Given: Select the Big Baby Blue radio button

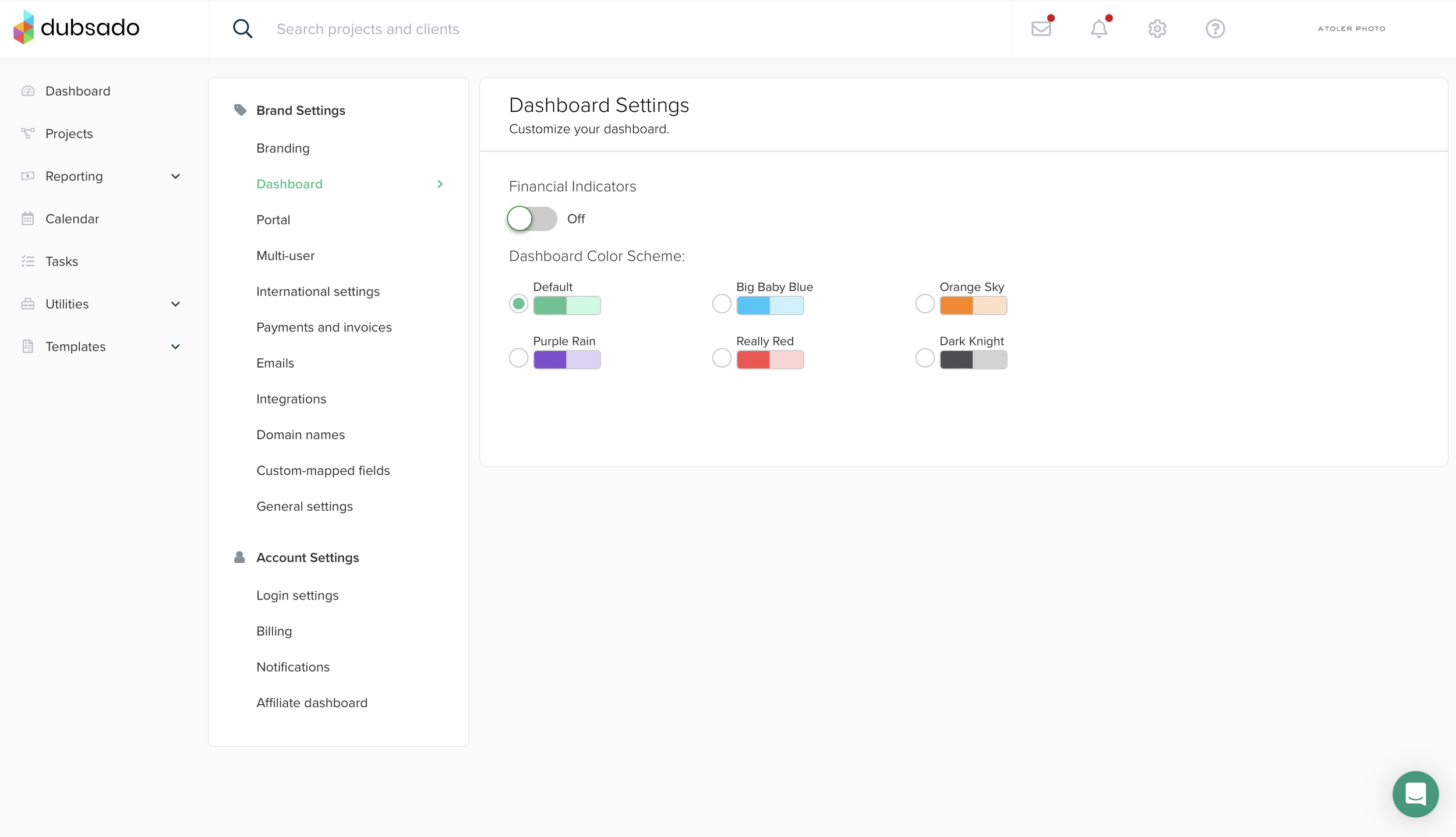Looking at the screenshot, I should tap(721, 303).
